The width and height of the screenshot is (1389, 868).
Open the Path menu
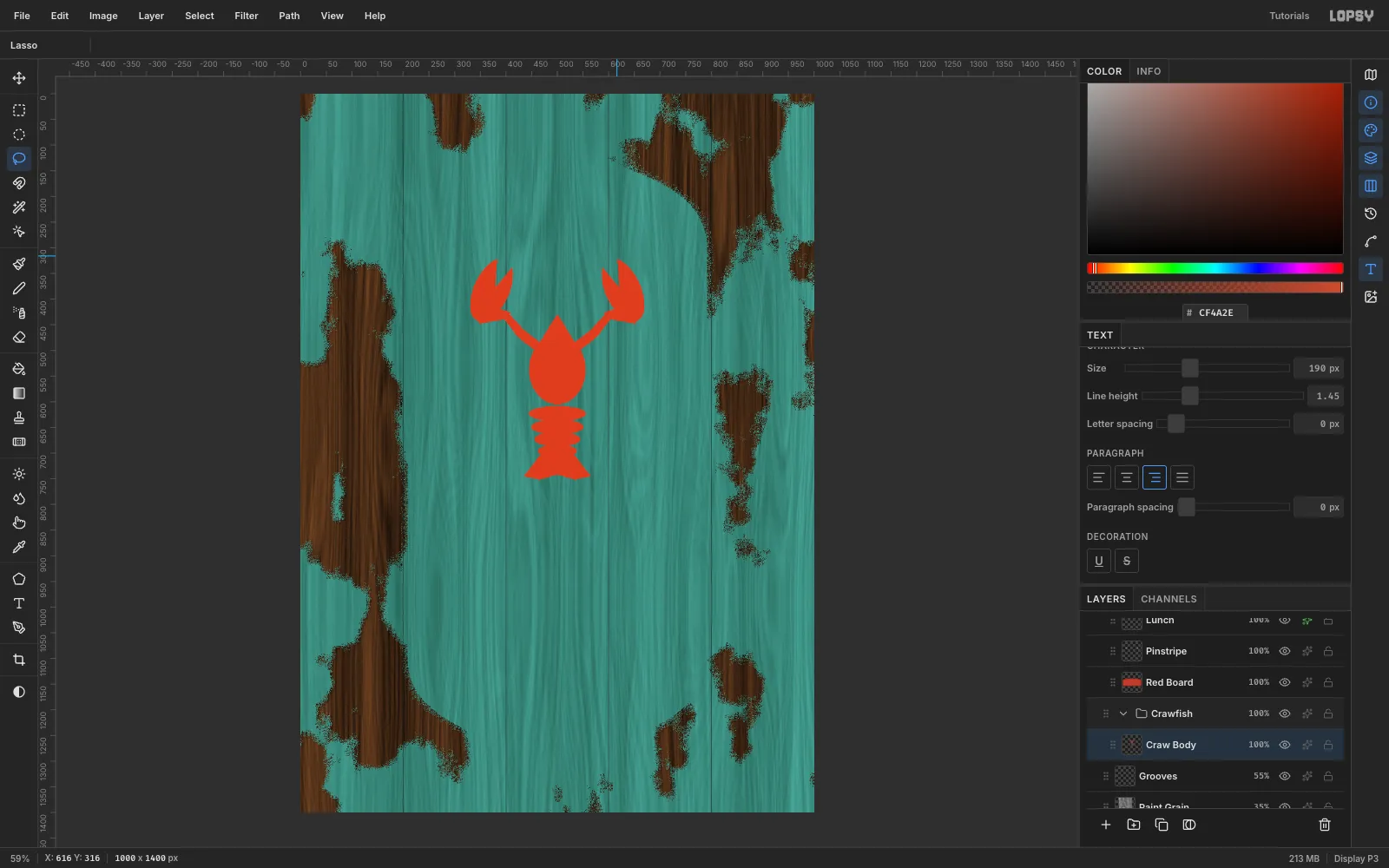coord(289,16)
